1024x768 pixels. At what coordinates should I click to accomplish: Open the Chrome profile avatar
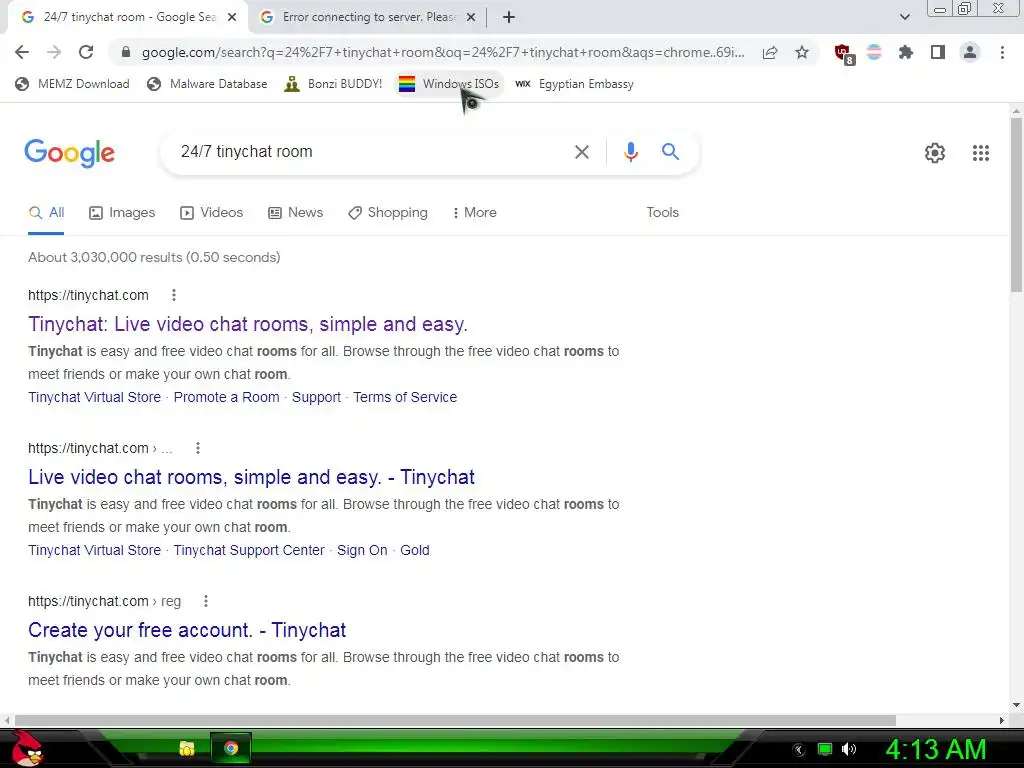click(x=970, y=52)
